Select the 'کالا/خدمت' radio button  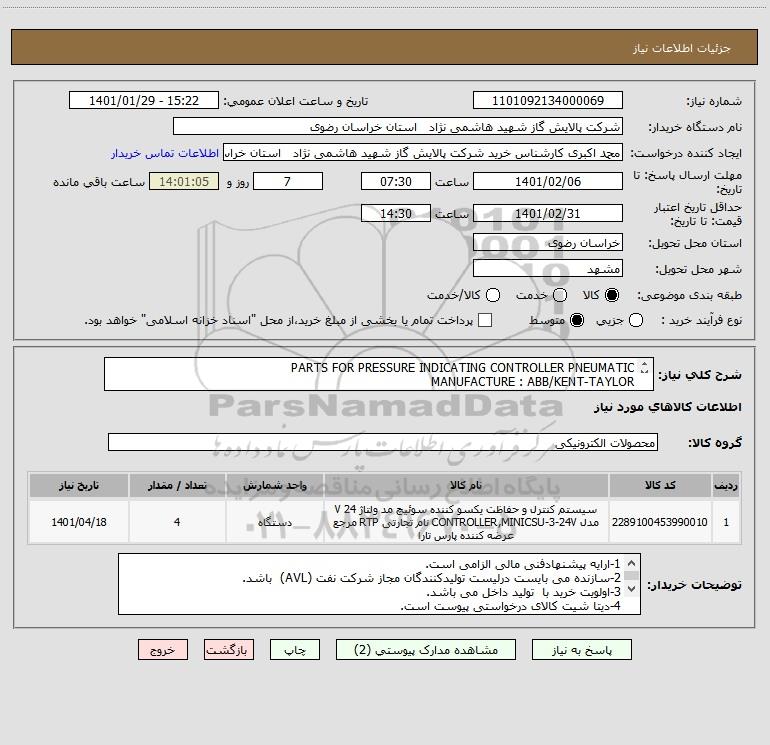[x=493, y=295]
